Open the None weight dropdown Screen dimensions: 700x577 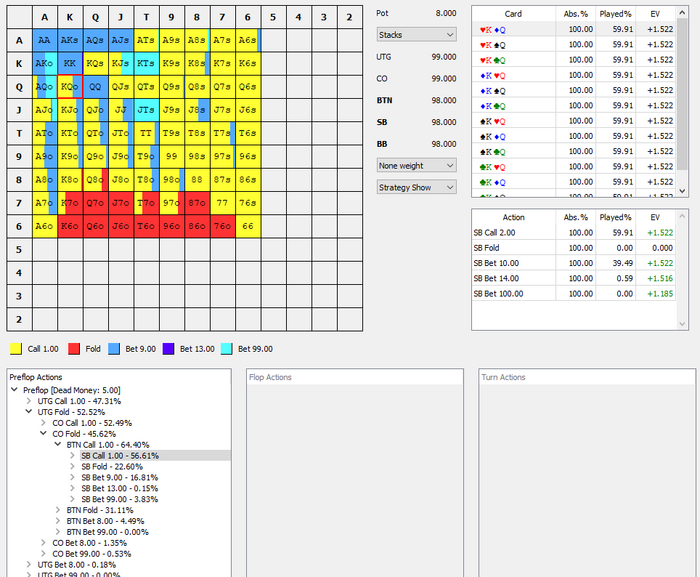[x=416, y=166]
